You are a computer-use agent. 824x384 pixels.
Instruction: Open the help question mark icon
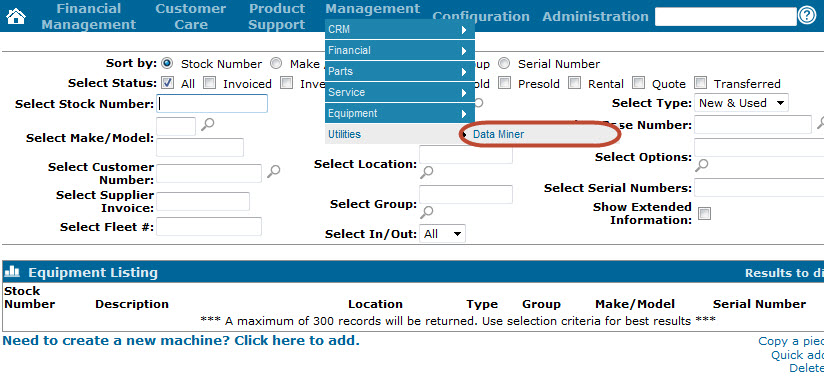[807, 16]
